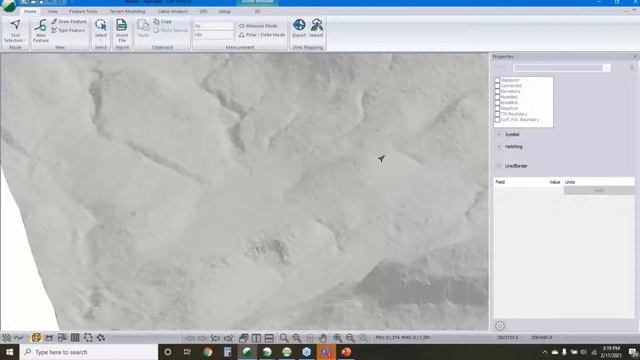The width and height of the screenshot is (640, 360).
Task: Click the Az input field
Action: click(213, 26)
